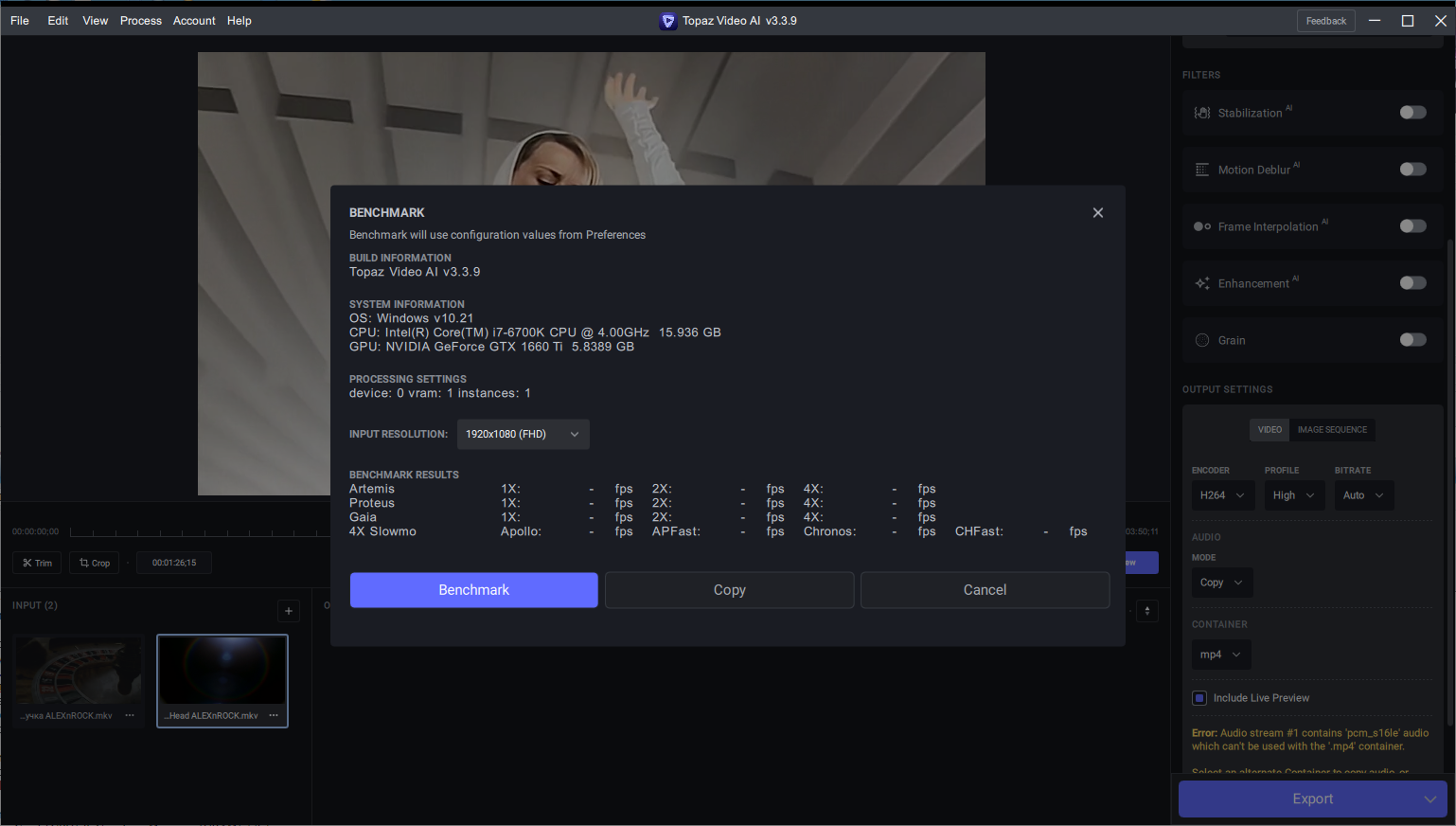Click the OS: Windows v10.21 line
The width and height of the screenshot is (1456, 826).
point(411,318)
